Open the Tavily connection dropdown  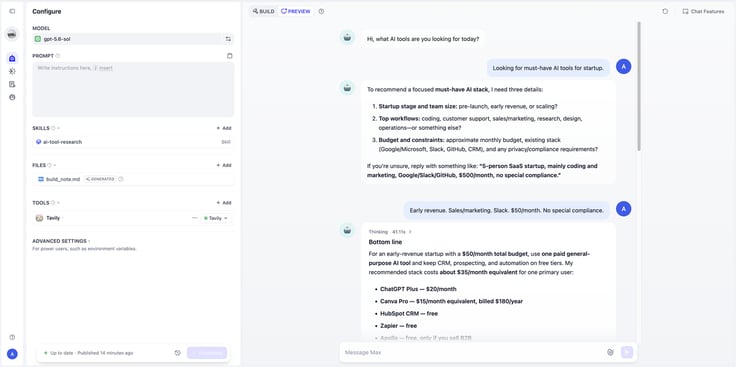[x=216, y=218]
